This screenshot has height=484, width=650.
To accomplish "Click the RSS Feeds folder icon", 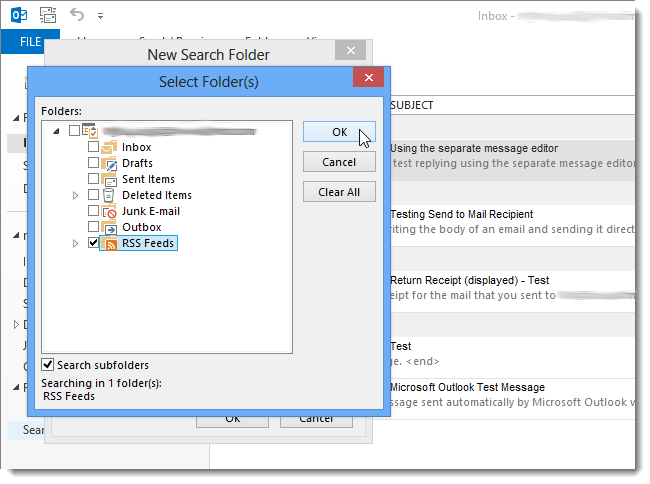I will 109,244.
